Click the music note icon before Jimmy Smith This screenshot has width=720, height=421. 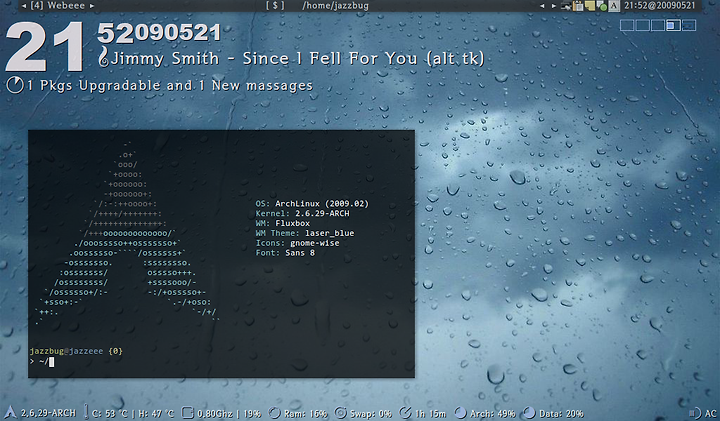pos(104,58)
